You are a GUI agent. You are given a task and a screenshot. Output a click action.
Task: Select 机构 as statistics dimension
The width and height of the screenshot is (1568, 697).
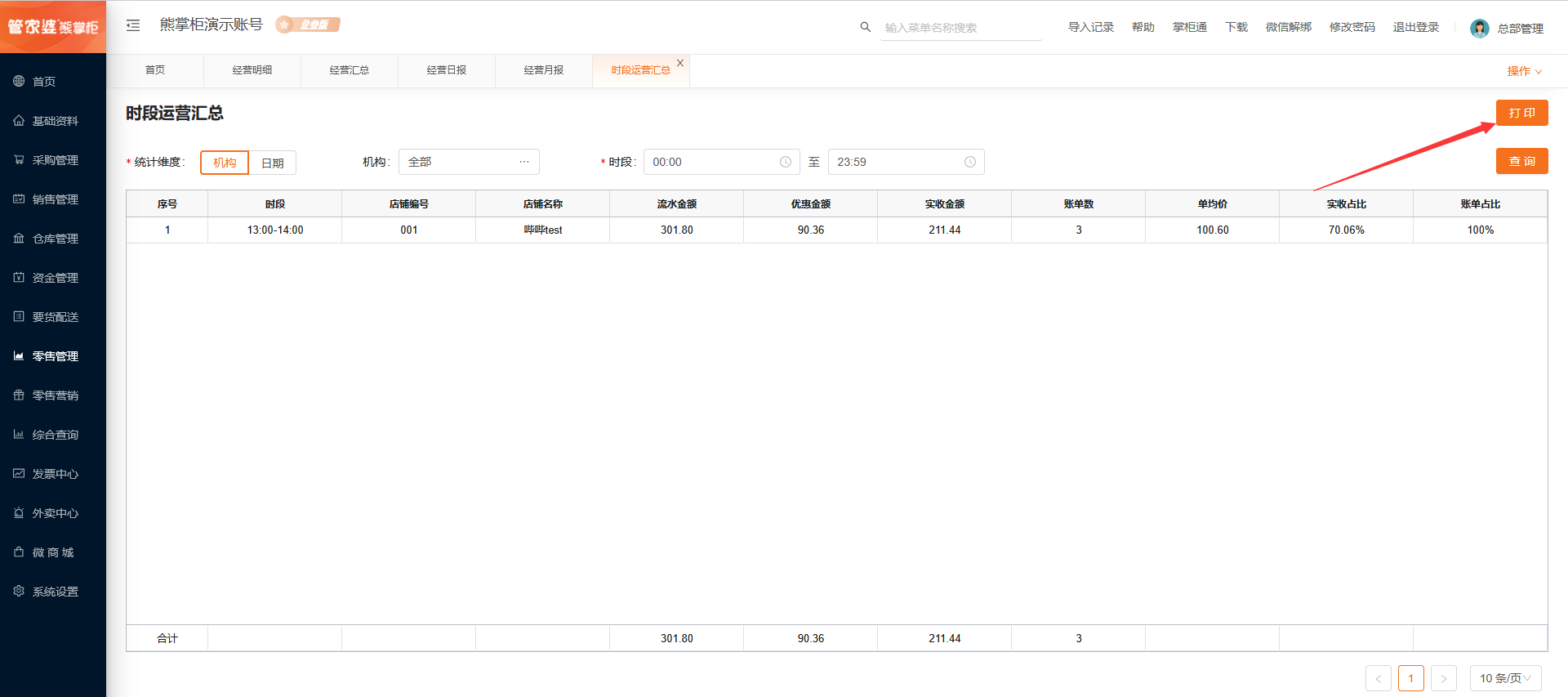(225, 163)
